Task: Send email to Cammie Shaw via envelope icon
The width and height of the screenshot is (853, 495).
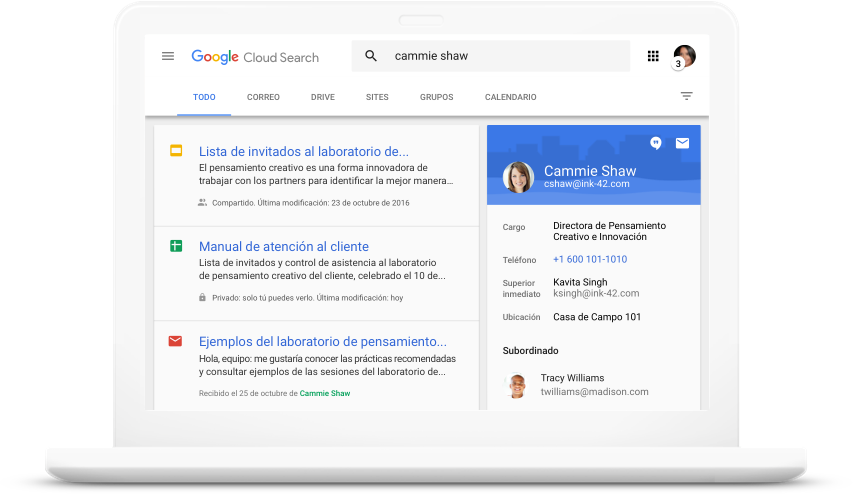Action: click(x=682, y=143)
